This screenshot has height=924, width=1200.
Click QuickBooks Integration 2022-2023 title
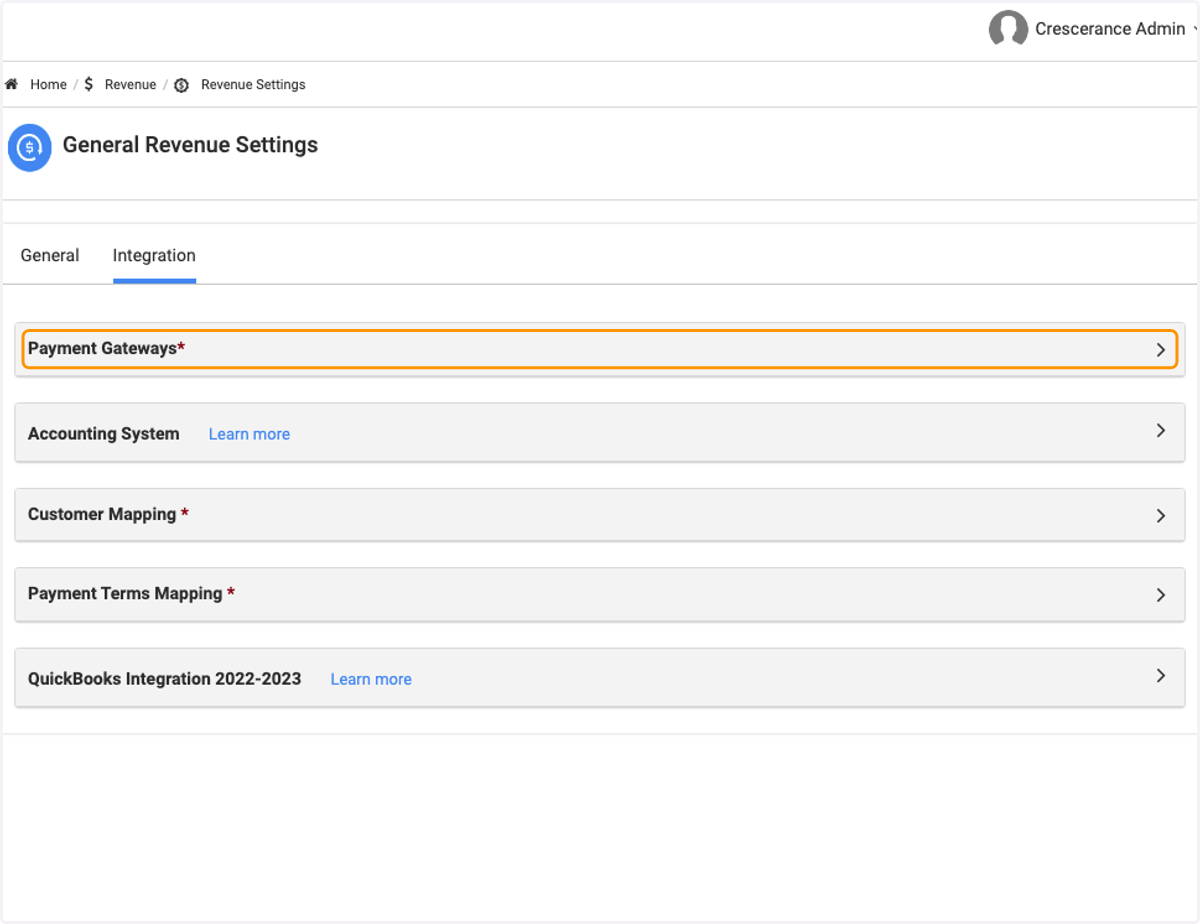click(x=164, y=678)
